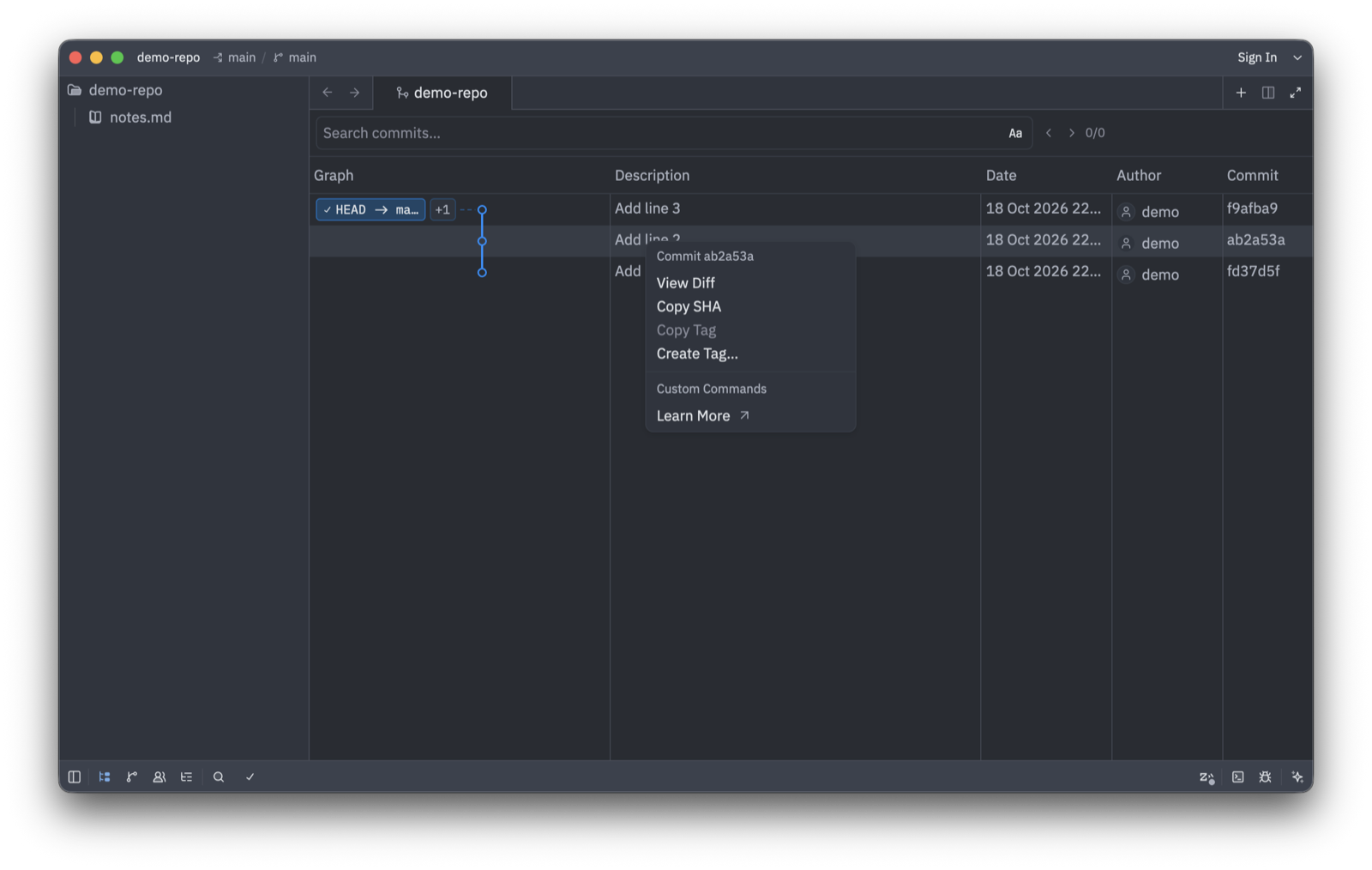The height and width of the screenshot is (870, 1372).
Task: Choose Copy Tag from context menu
Action: coord(750,330)
